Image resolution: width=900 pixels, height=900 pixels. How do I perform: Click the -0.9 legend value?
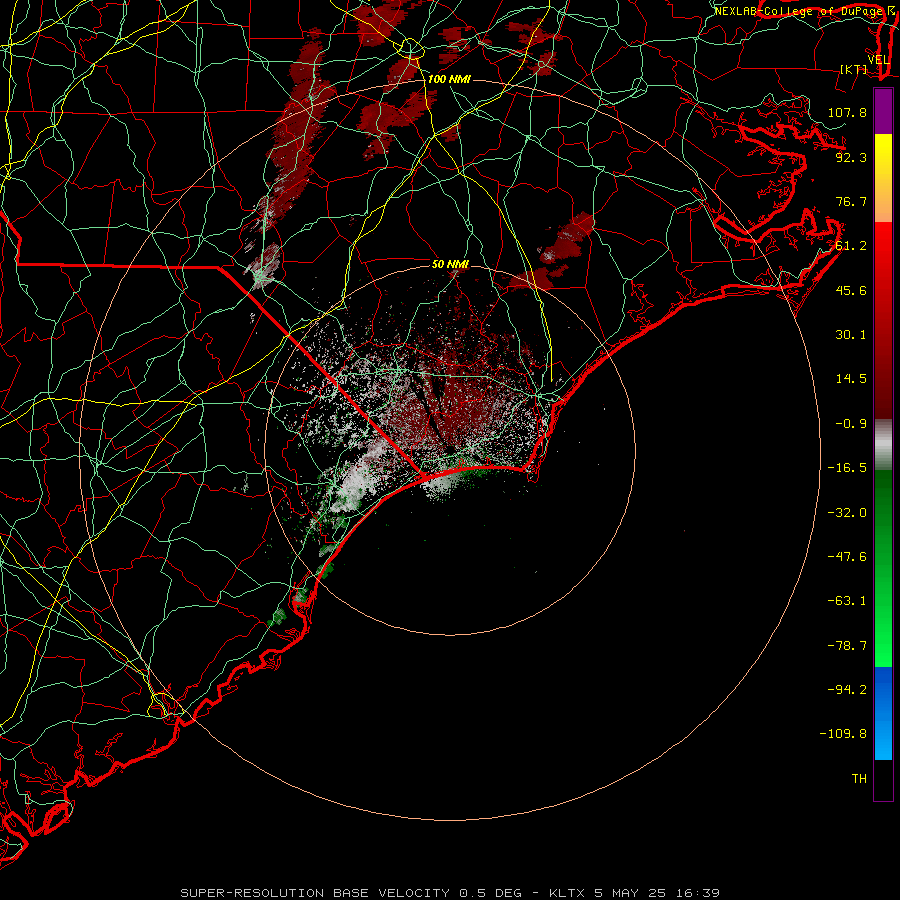pyautogui.click(x=851, y=424)
